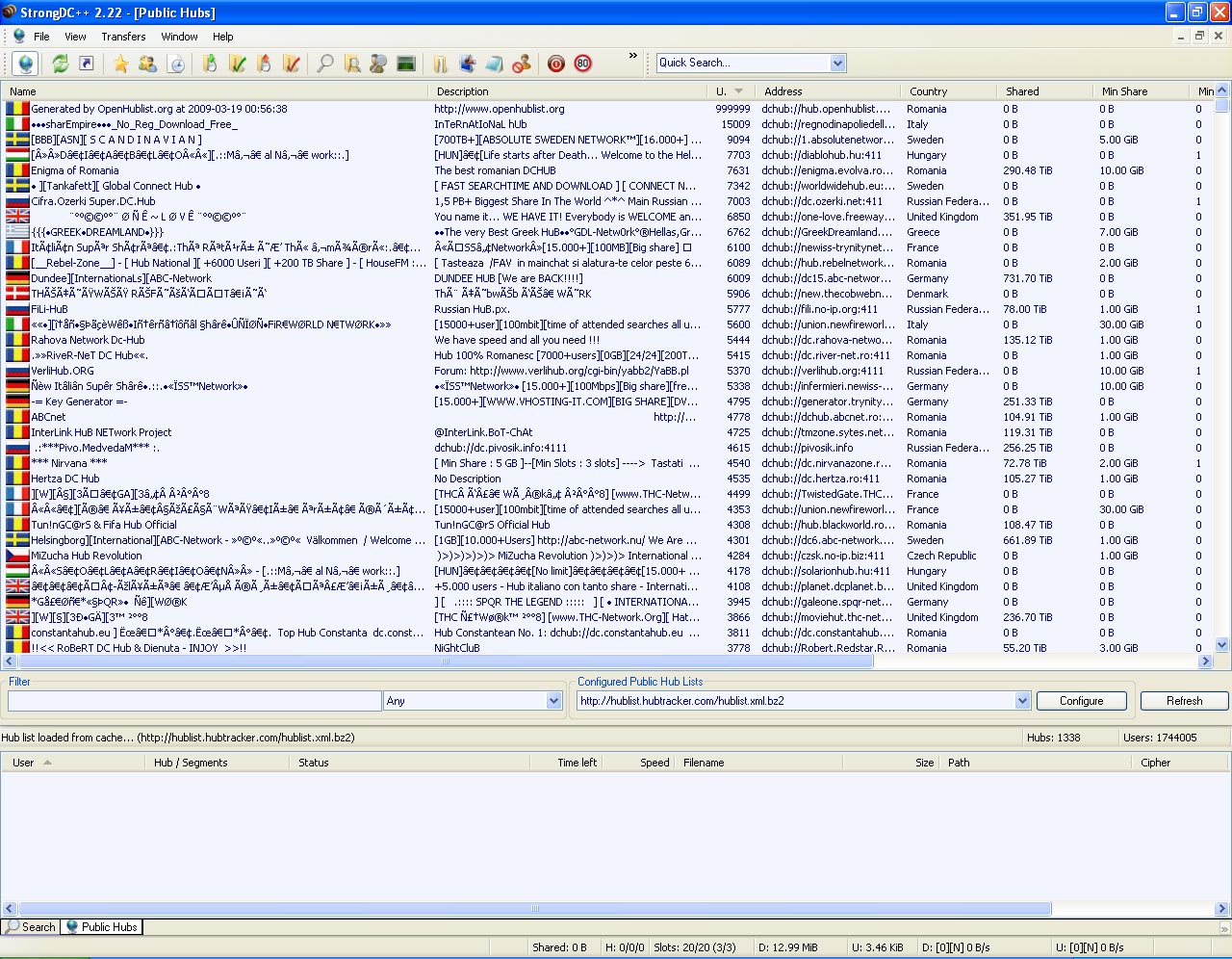Sort by Country column header
Screen dimensions: 1232x959
pos(948,91)
